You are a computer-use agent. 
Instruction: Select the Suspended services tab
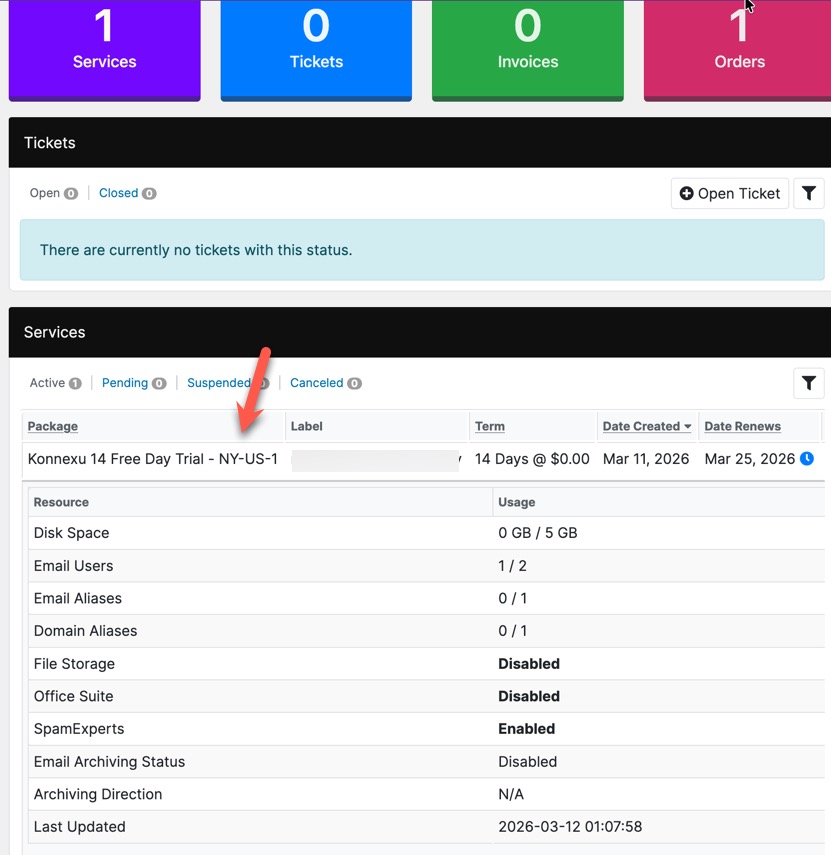pos(219,383)
